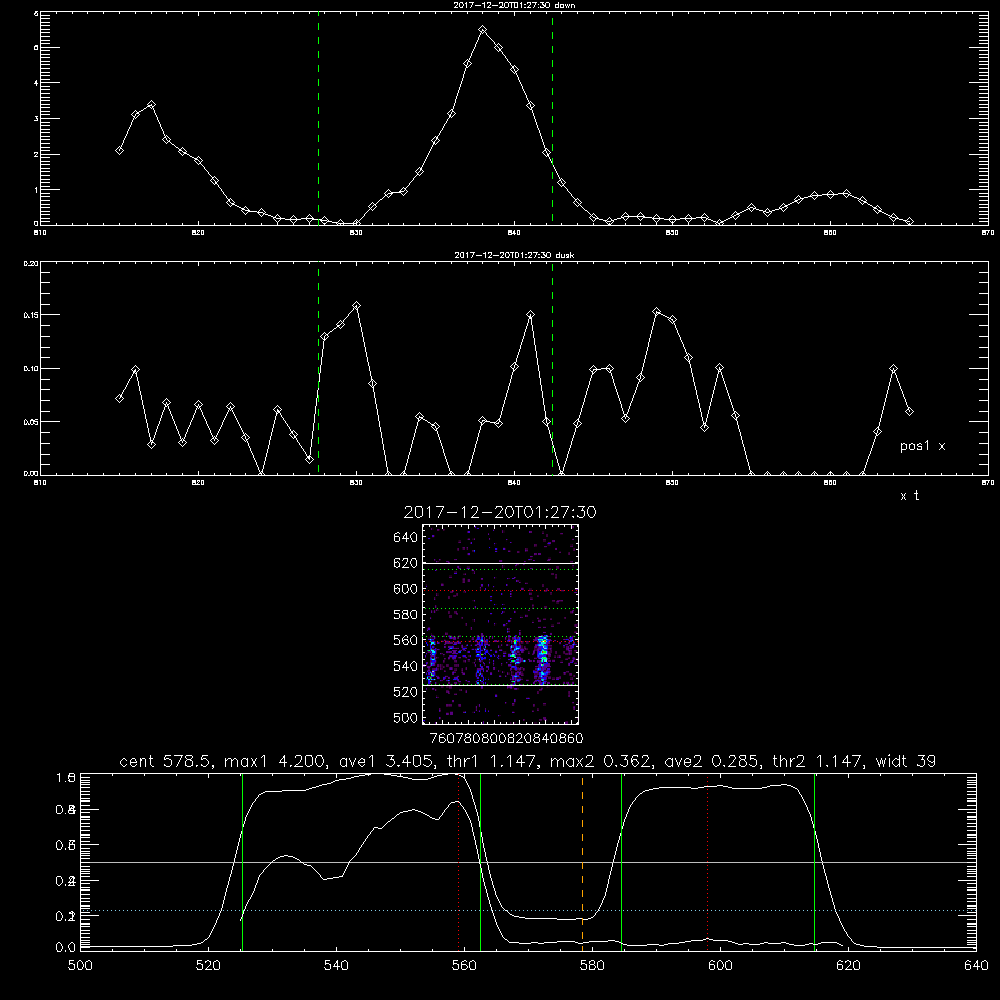
Task: Click spectrogram x-axis tick labels 760-860
Action: 506,739
